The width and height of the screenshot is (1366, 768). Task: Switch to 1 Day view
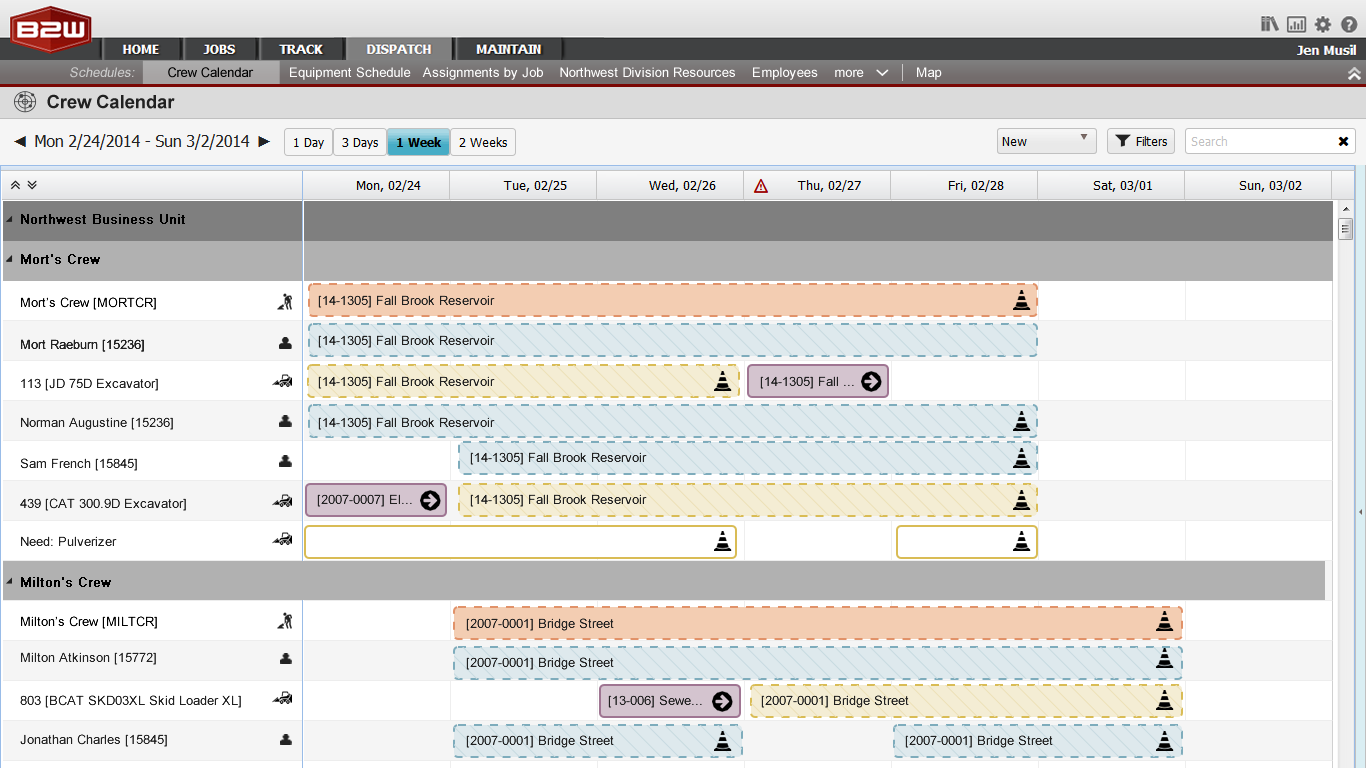pos(308,142)
